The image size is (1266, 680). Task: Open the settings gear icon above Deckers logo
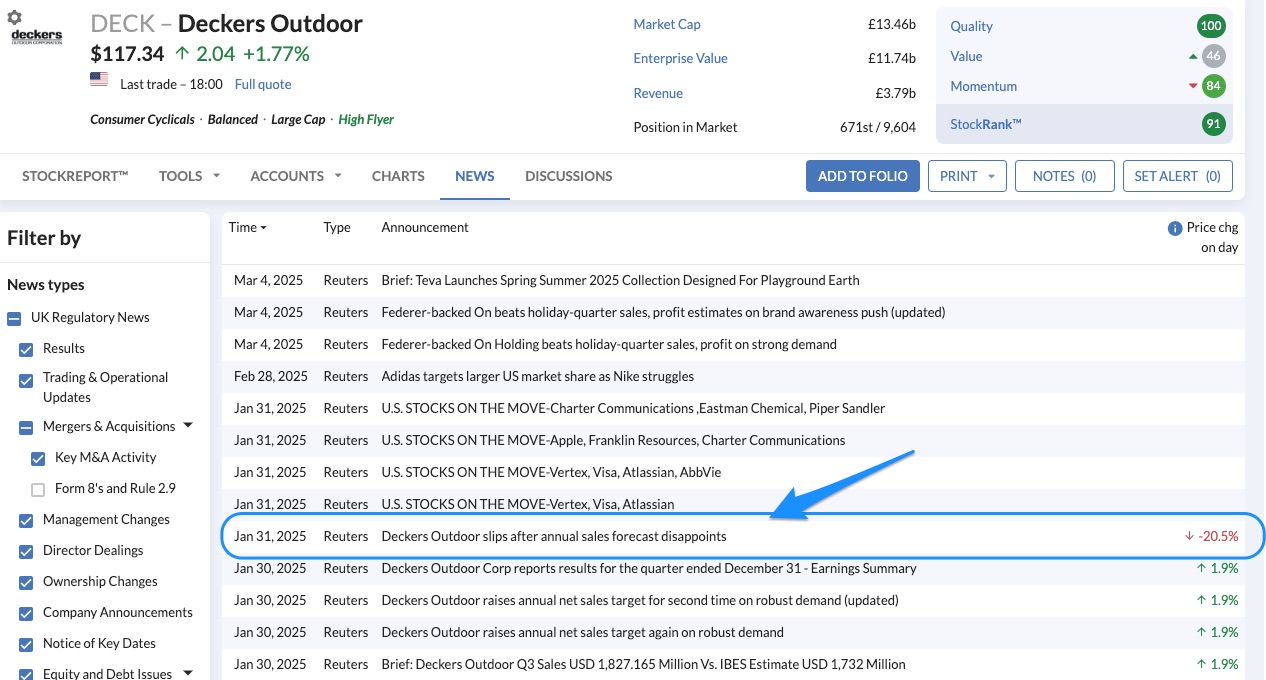coord(15,18)
